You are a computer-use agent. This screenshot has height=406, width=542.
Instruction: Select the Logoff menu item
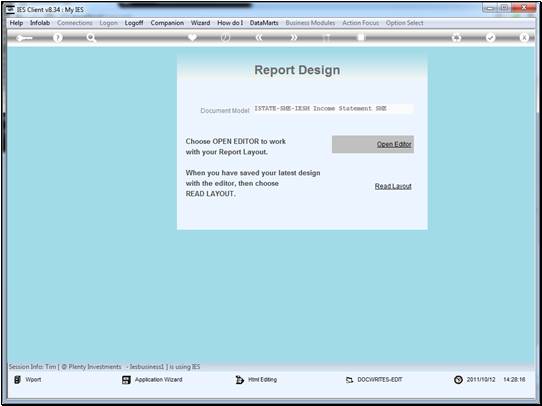pyautogui.click(x=134, y=23)
